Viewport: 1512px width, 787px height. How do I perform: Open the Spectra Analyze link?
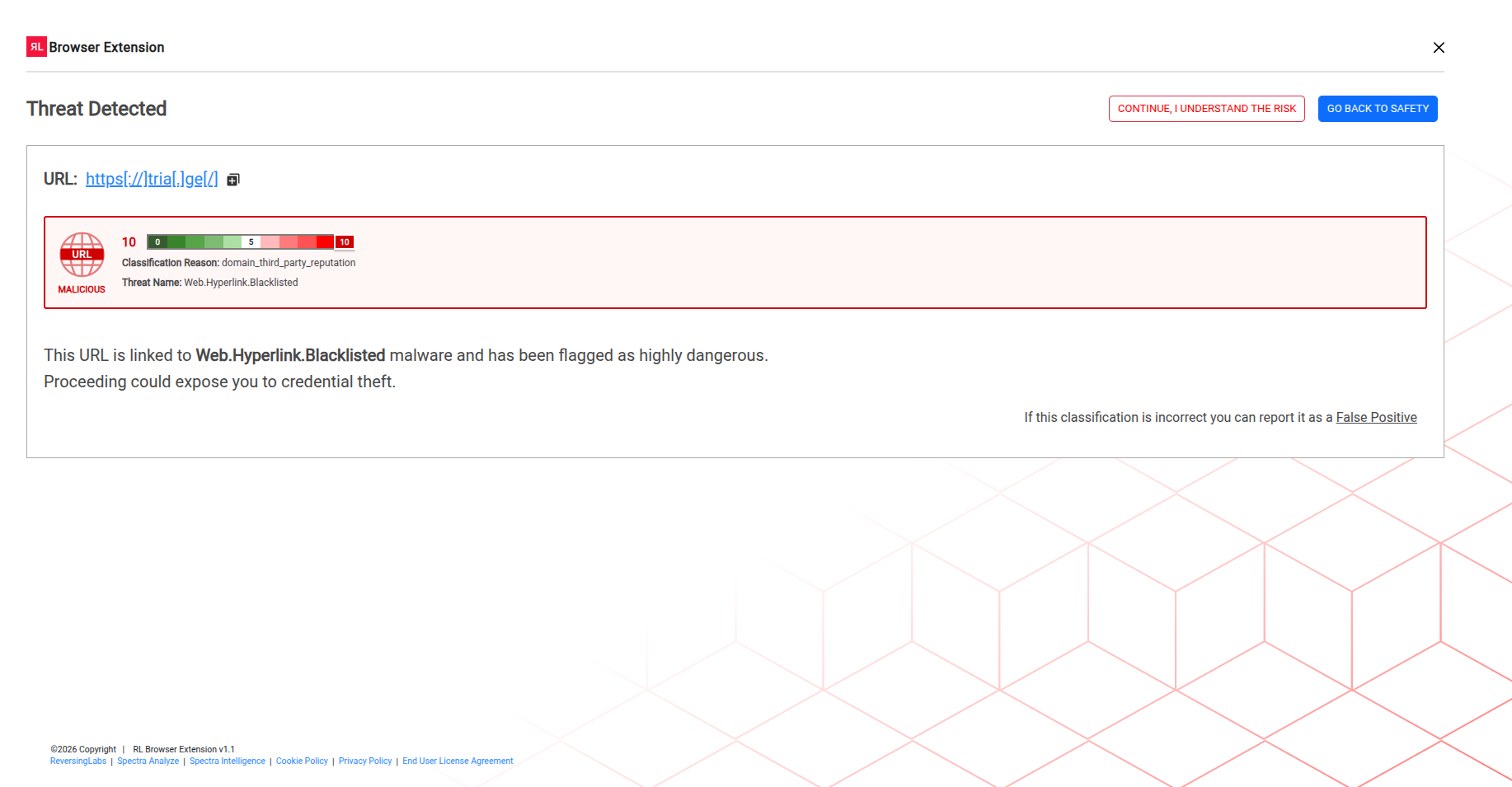point(148,761)
